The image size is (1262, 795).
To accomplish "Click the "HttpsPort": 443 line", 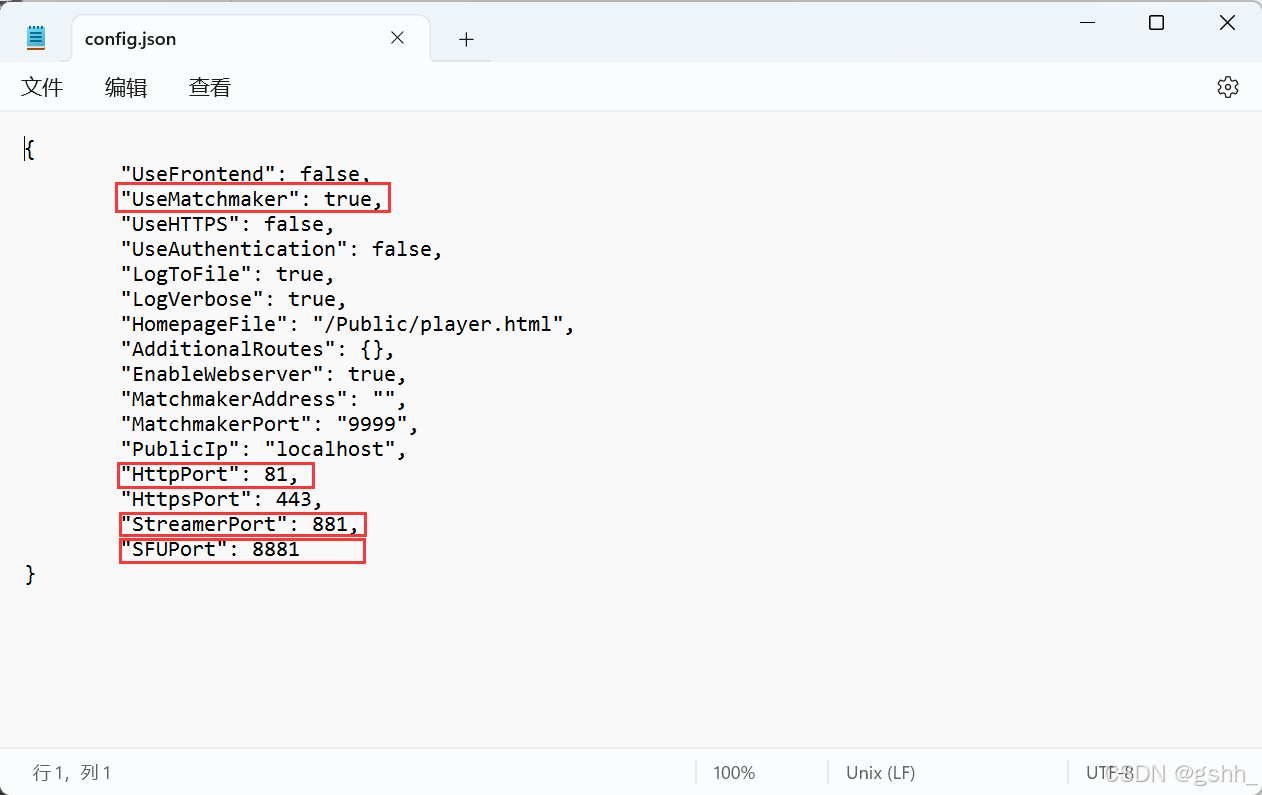I will (221, 499).
